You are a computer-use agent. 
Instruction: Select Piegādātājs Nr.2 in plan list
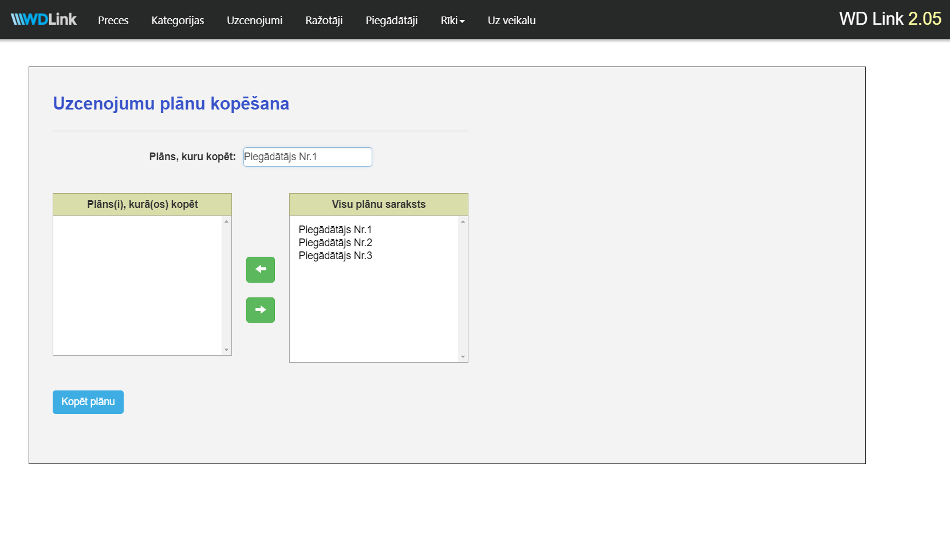pos(335,243)
